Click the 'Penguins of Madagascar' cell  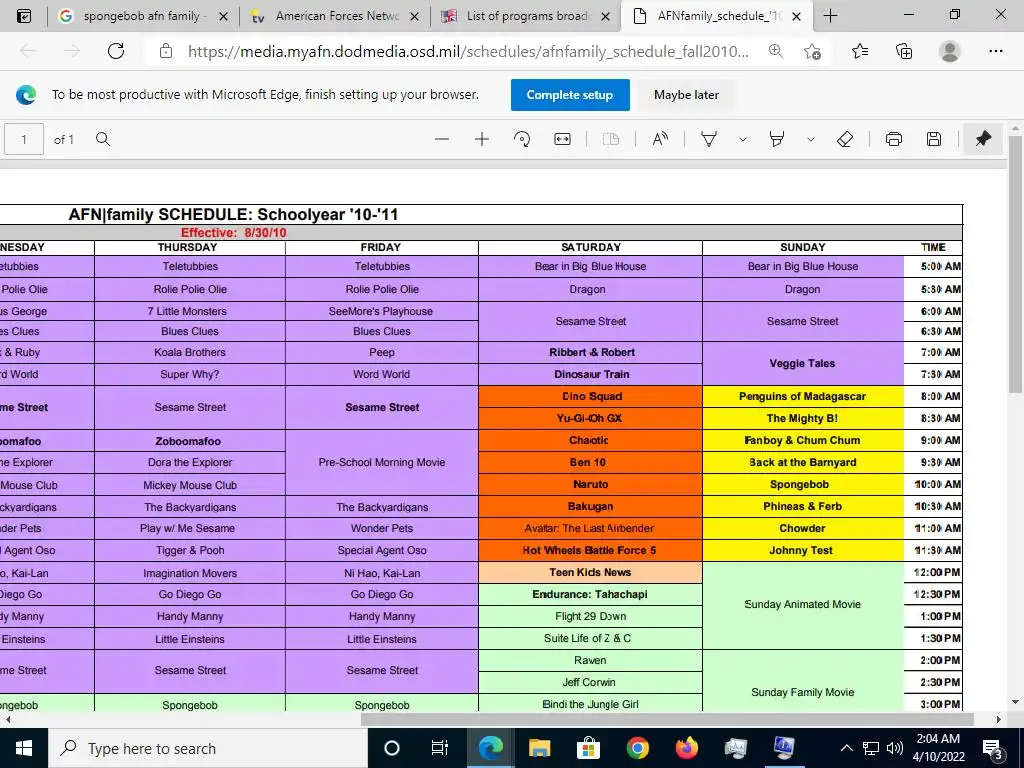[x=803, y=396]
